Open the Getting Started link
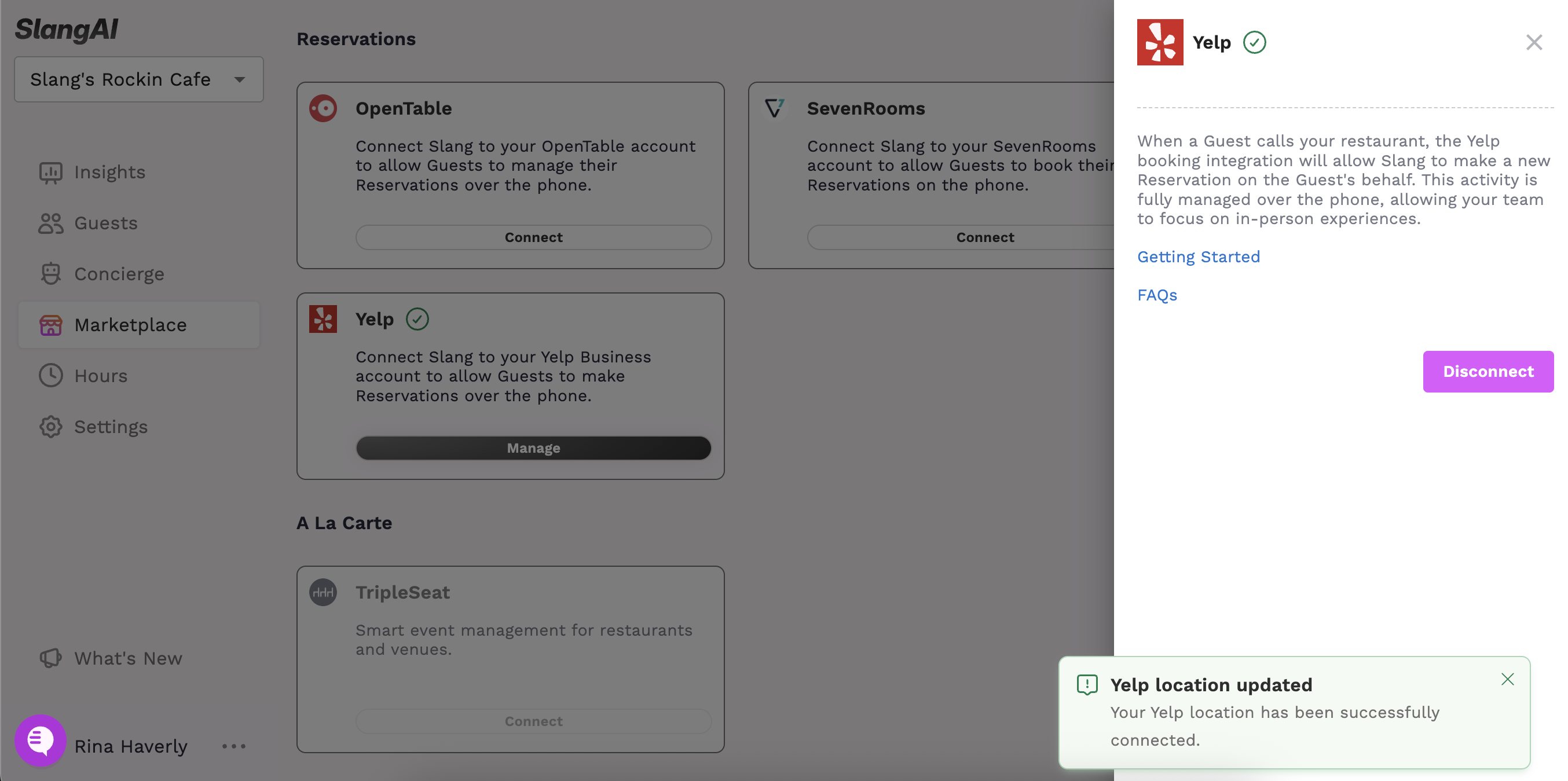Viewport: 1568px width, 781px height. [1199, 257]
